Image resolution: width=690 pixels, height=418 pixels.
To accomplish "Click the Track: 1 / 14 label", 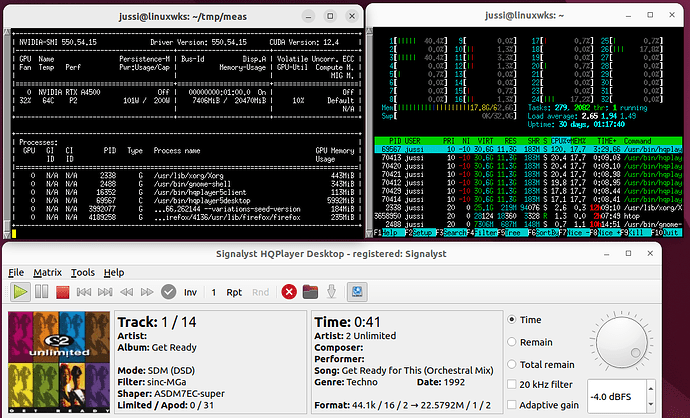I will pyautogui.click(x=157, y=322).
